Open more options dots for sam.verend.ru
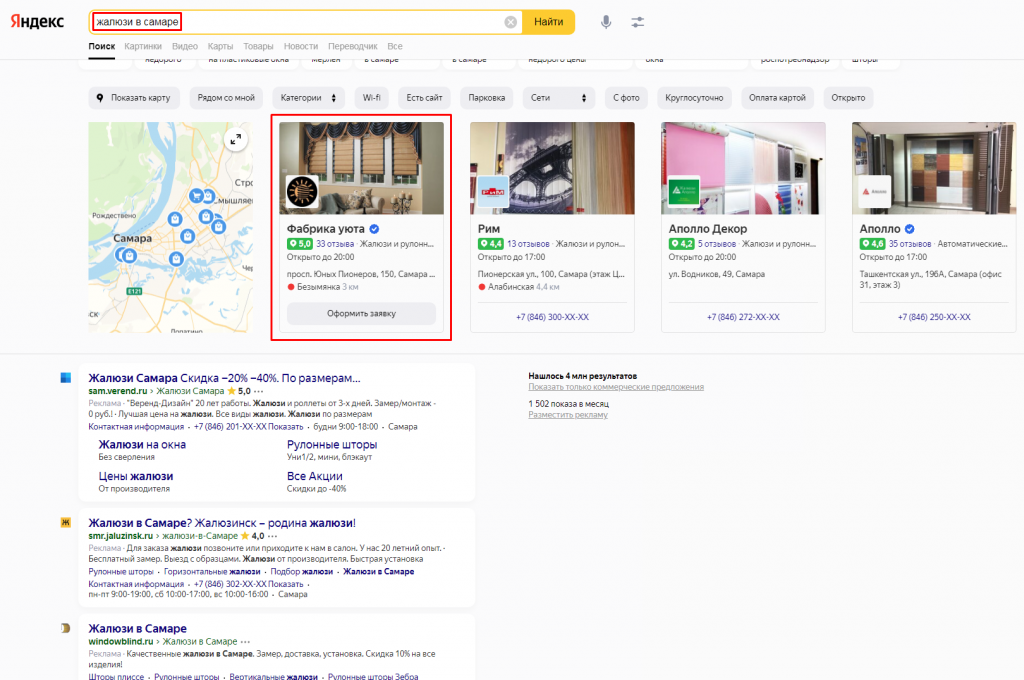Viewport: 1024px width, 680px height. click(x=259, y=391)
